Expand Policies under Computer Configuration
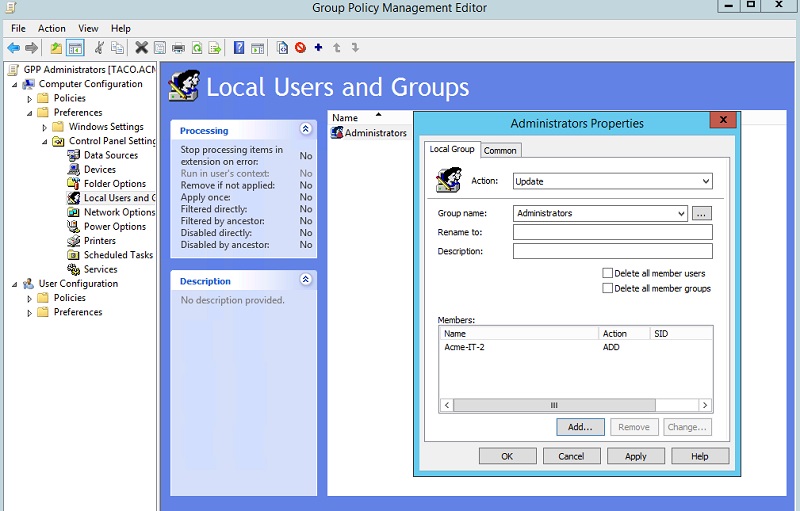The width and height of the screenshot is (800, 511). (x=30, y=98)
